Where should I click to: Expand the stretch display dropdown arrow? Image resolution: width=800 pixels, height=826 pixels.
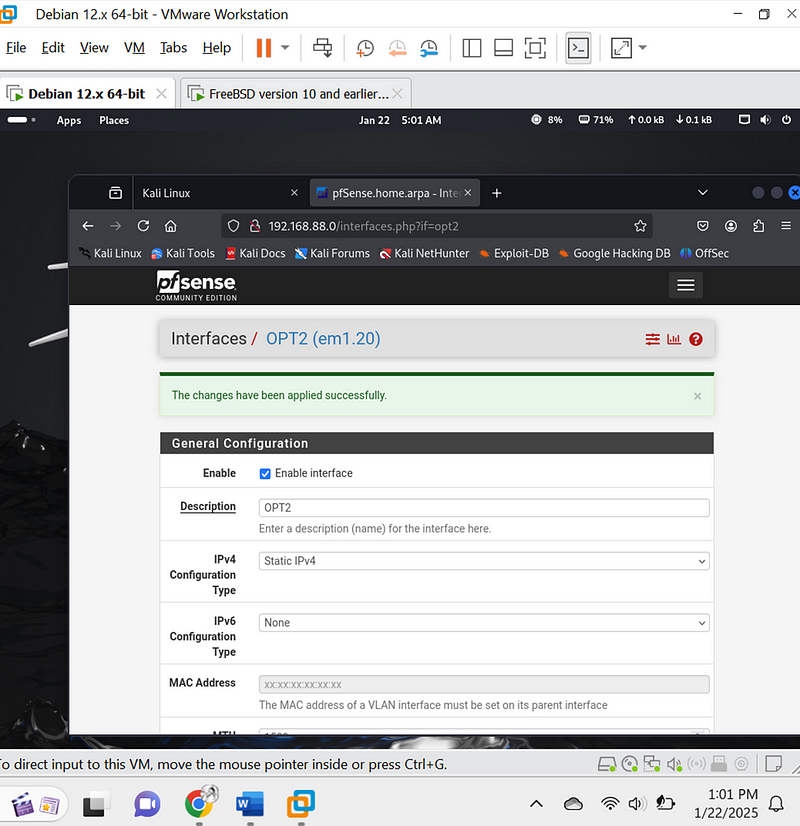643,48
